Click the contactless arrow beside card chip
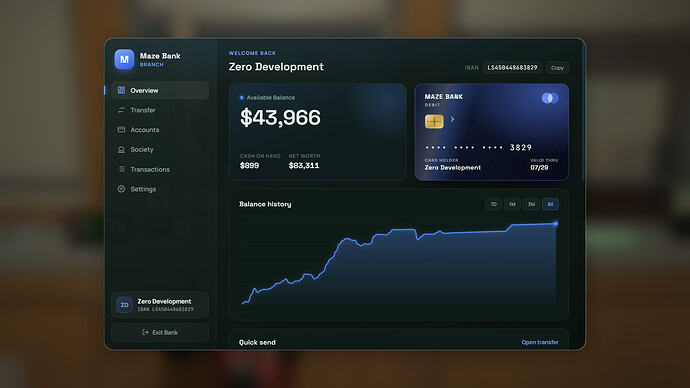This screenshot has width=690, height=388. [x=452, y=119]
